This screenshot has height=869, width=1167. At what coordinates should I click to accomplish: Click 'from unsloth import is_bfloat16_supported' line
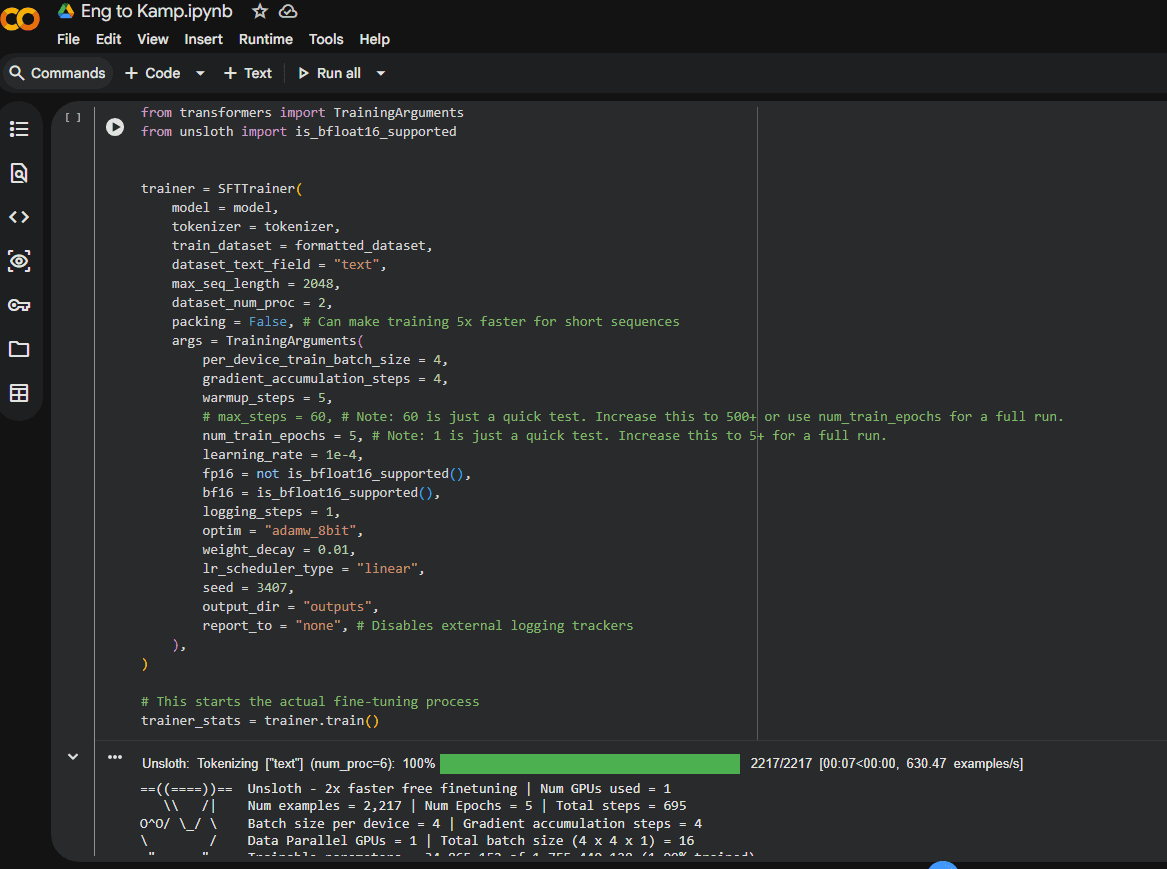(x=298, y=132)
